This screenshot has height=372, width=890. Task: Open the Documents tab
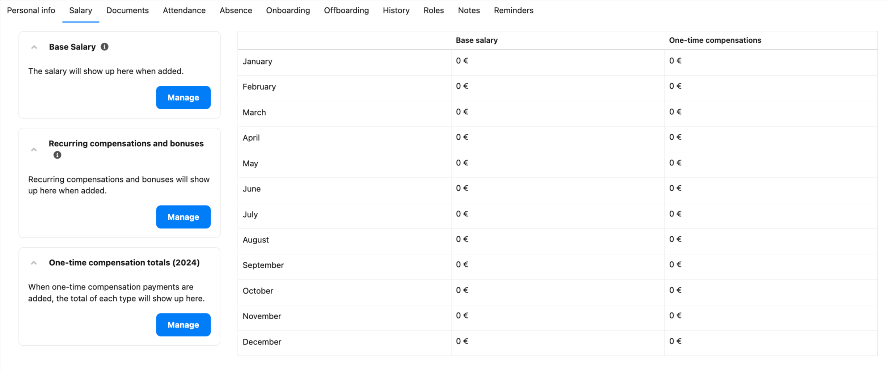[128, 10]
